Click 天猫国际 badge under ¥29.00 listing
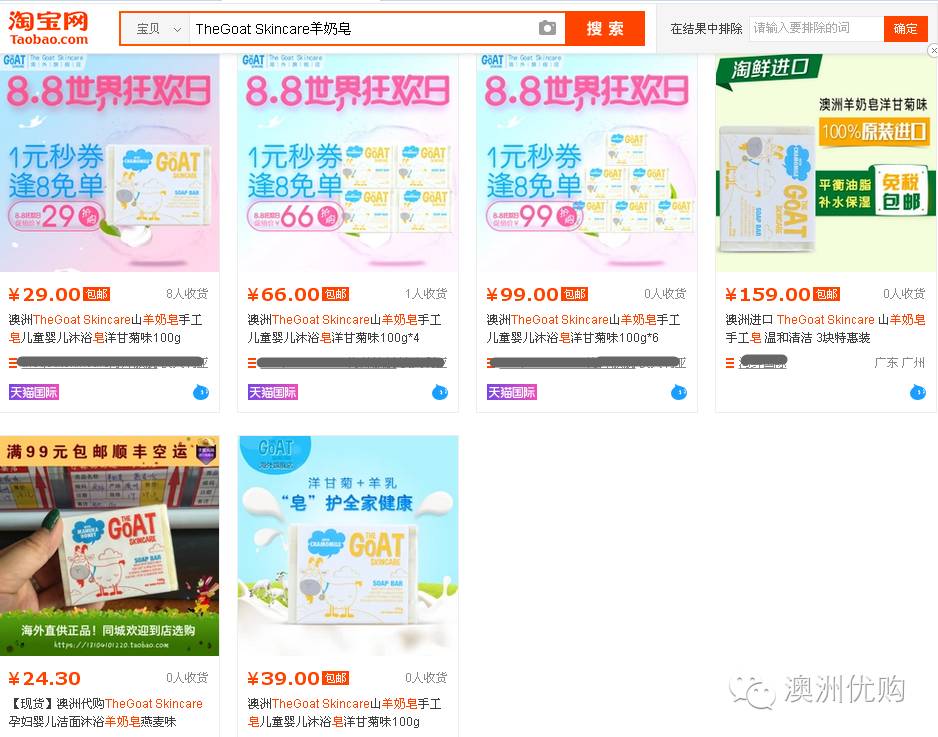This screenshot has width=938, height=737. click(x=34, y=392)
